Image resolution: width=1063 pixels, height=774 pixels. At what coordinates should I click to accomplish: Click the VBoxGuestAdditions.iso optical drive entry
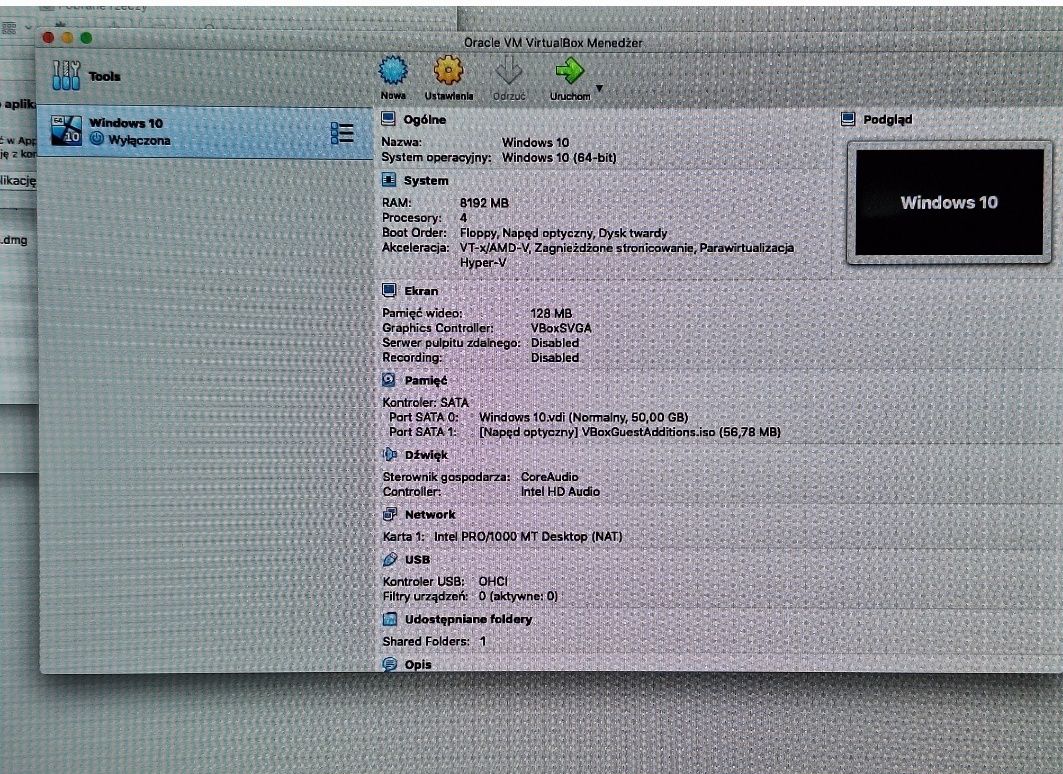pos(630,432)
